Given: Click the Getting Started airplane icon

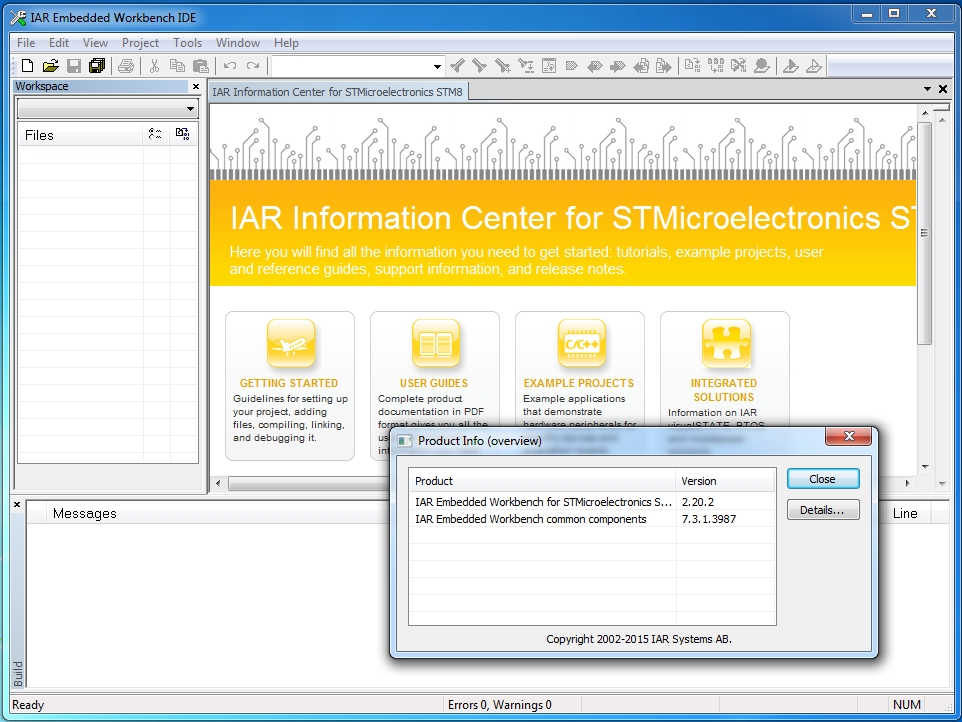Looking at the screenshot, I should click(291, 344).
